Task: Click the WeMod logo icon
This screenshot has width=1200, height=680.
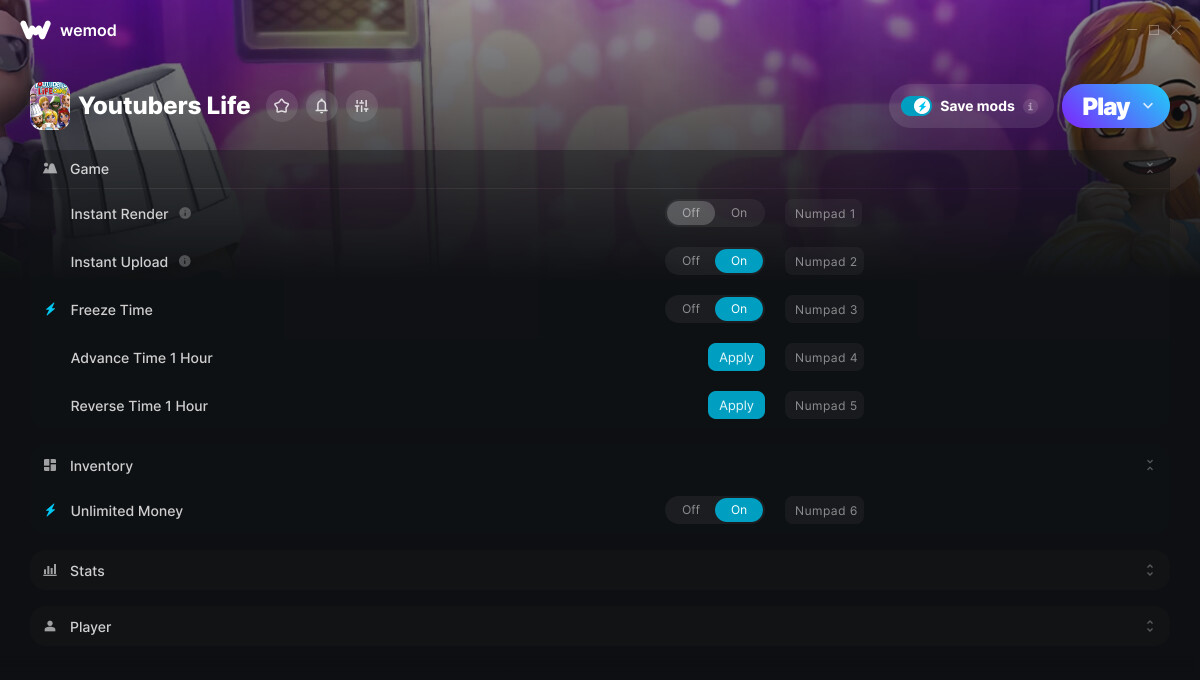Action: point(35,30)
